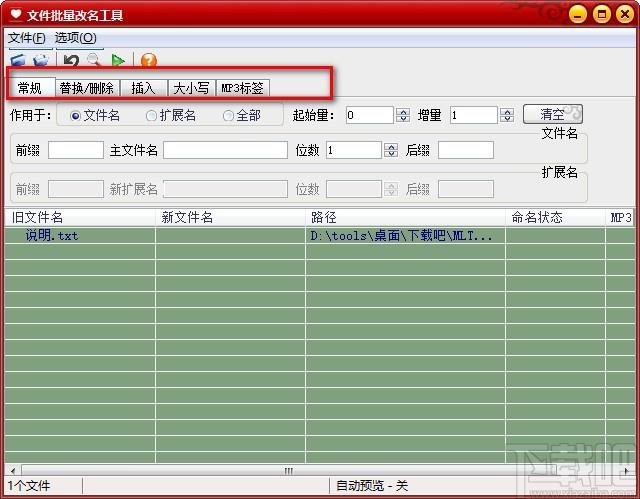Click the magnifier preview toolbar icon

click(94, 62)
